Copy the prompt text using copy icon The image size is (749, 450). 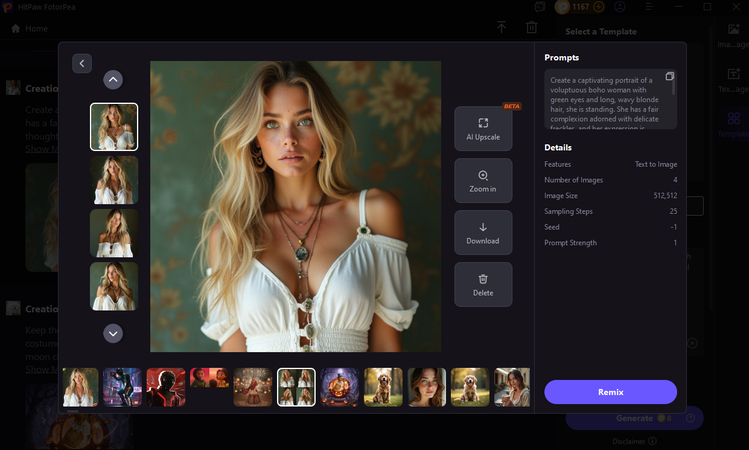pos(670,76)
